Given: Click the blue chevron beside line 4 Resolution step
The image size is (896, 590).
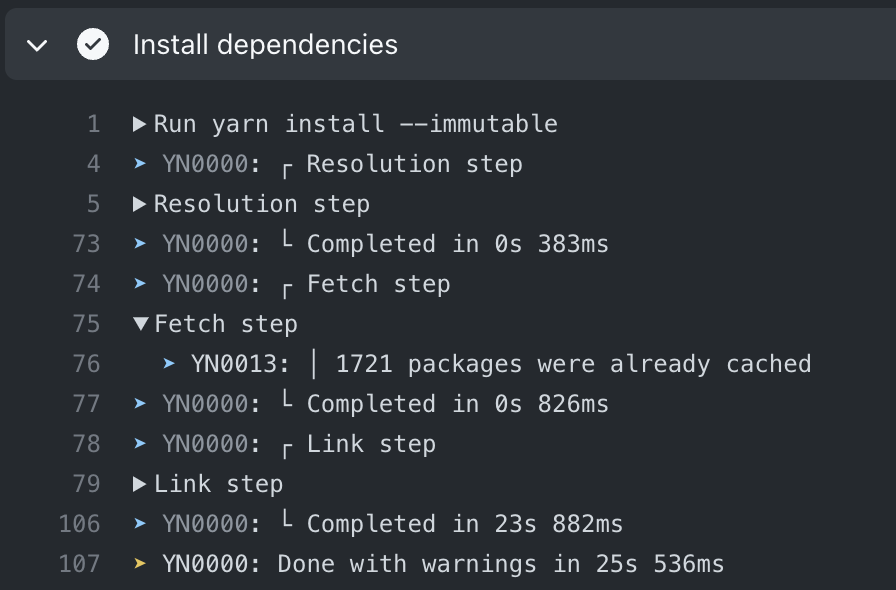Looking at the screenshot, I should [x=139, y=164].
